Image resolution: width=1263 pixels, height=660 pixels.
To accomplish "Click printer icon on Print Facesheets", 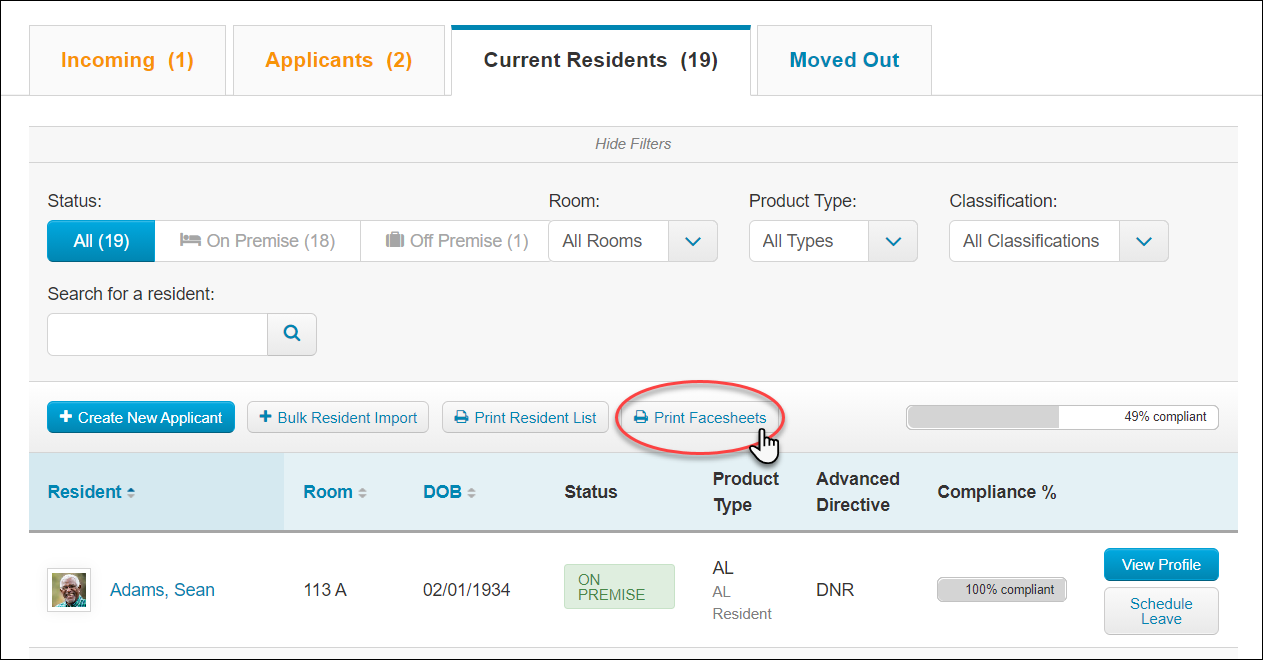I will click(641, 418).
